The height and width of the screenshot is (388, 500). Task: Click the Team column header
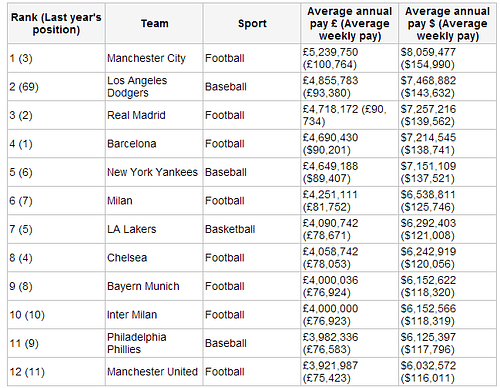(154, 23)
